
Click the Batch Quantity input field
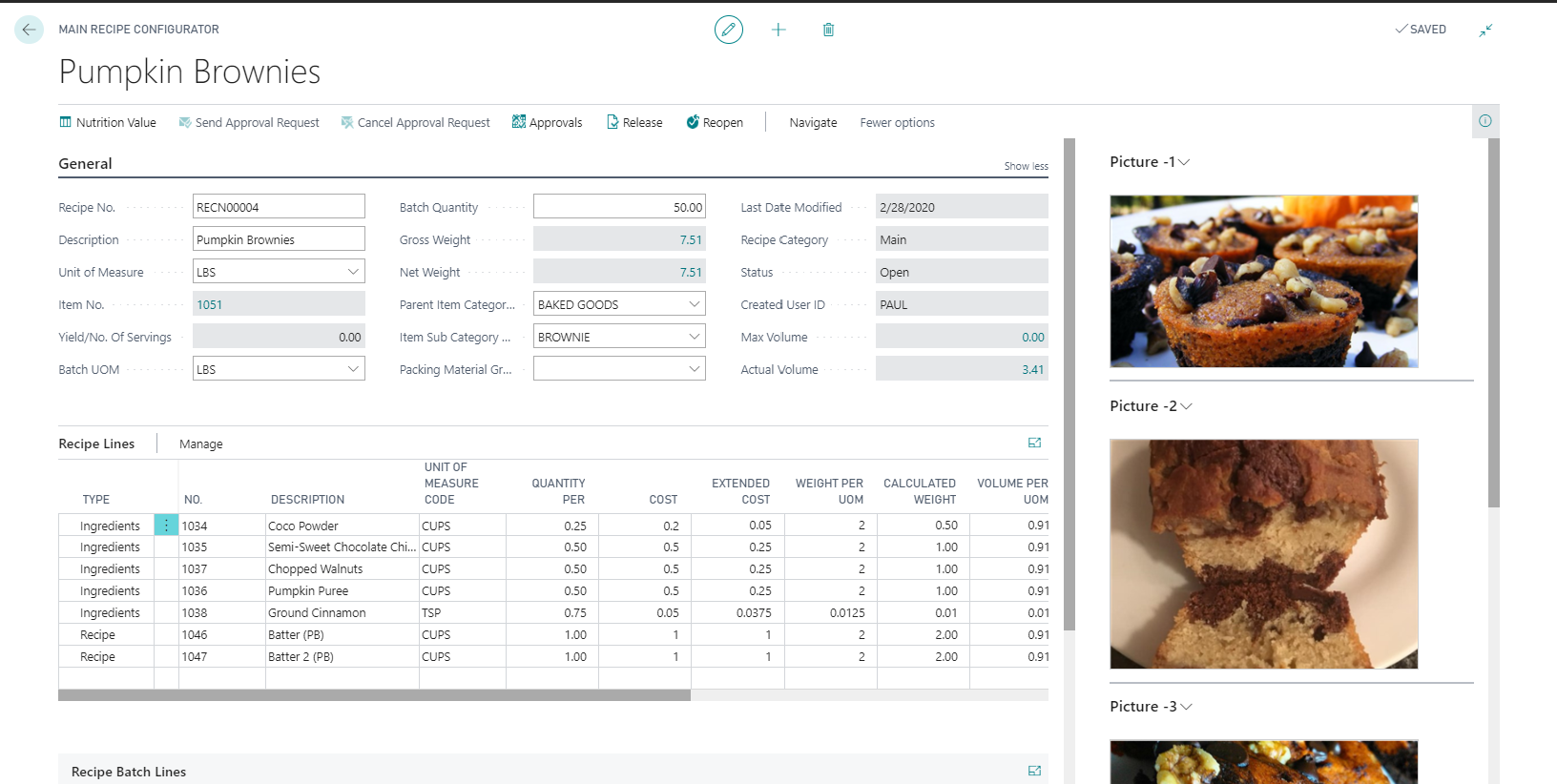[x=618, y=207]
